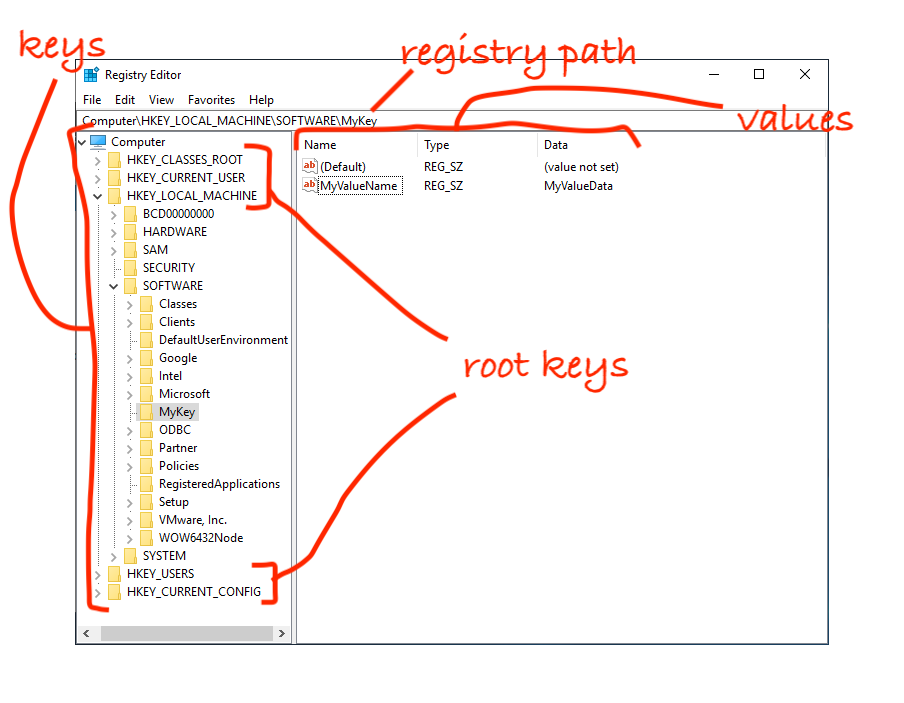904x703 pixels.
Task: Click the horizontal scrollbar right arrow
Action: coord(283,634)
